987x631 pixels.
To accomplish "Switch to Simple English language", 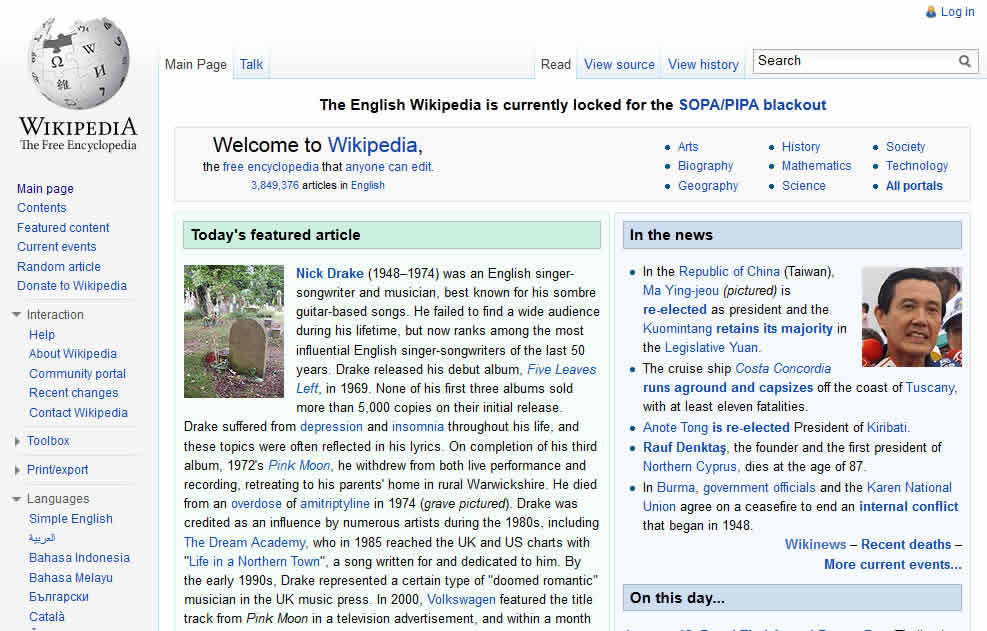I will click(x=70, y=519).
